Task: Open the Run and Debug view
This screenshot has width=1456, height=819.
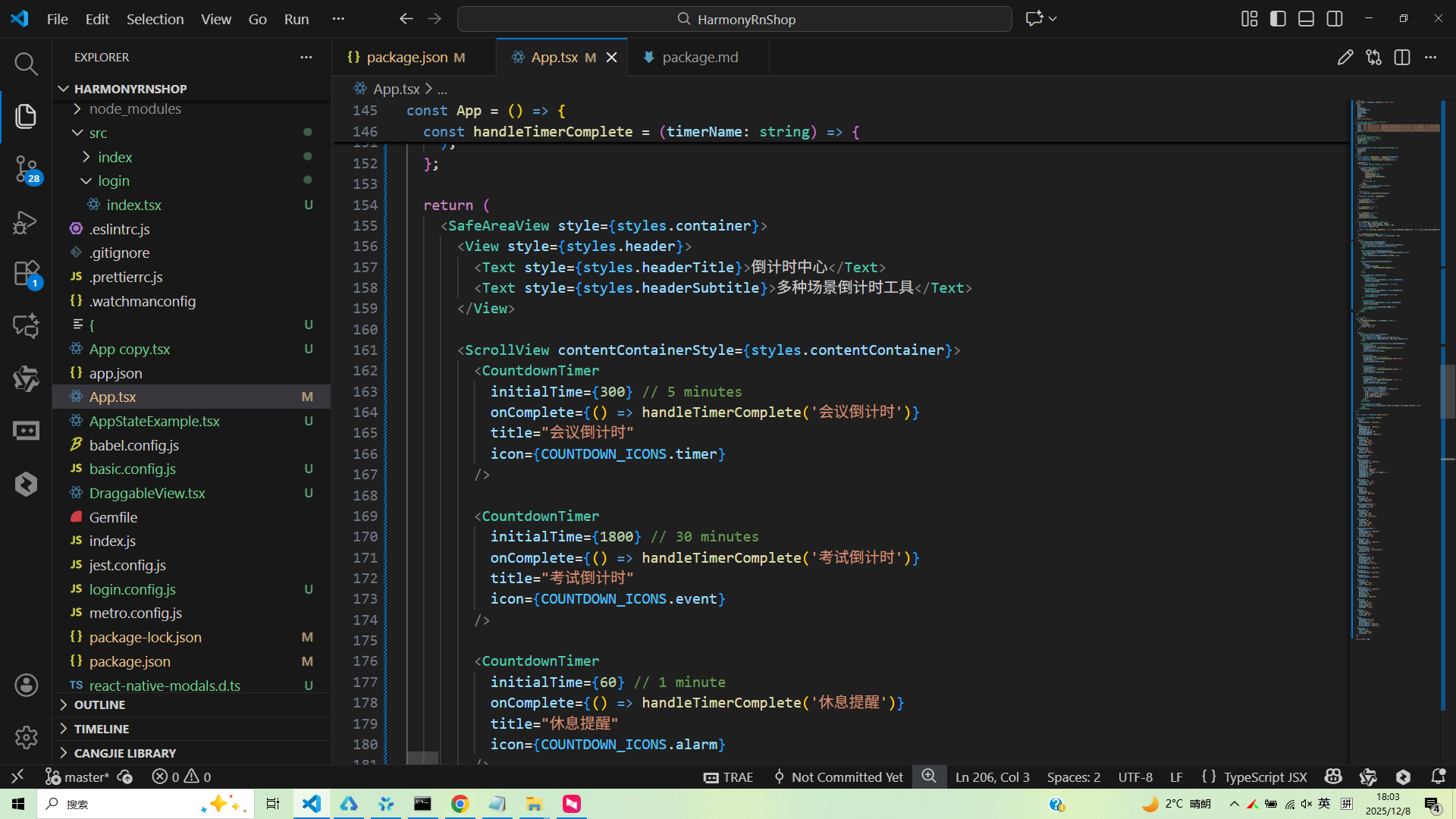Action: (x=26, y=222)
